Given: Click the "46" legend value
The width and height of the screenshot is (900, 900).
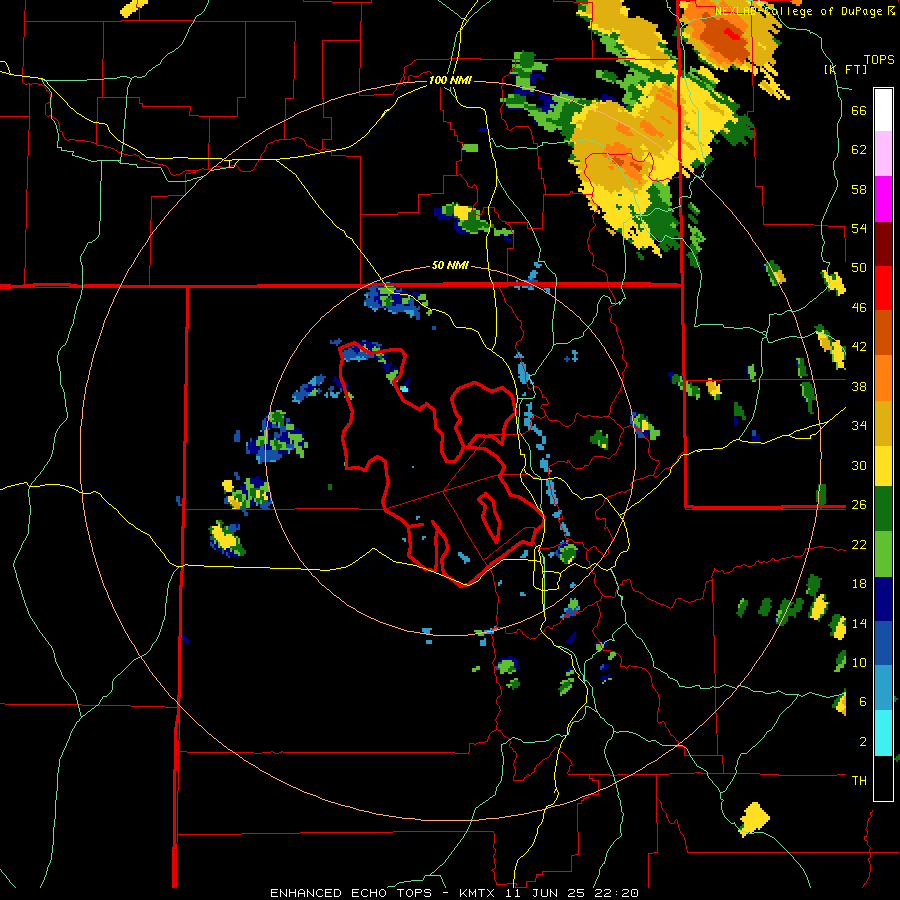Looking at the screenshot, I should click(859, 308).
